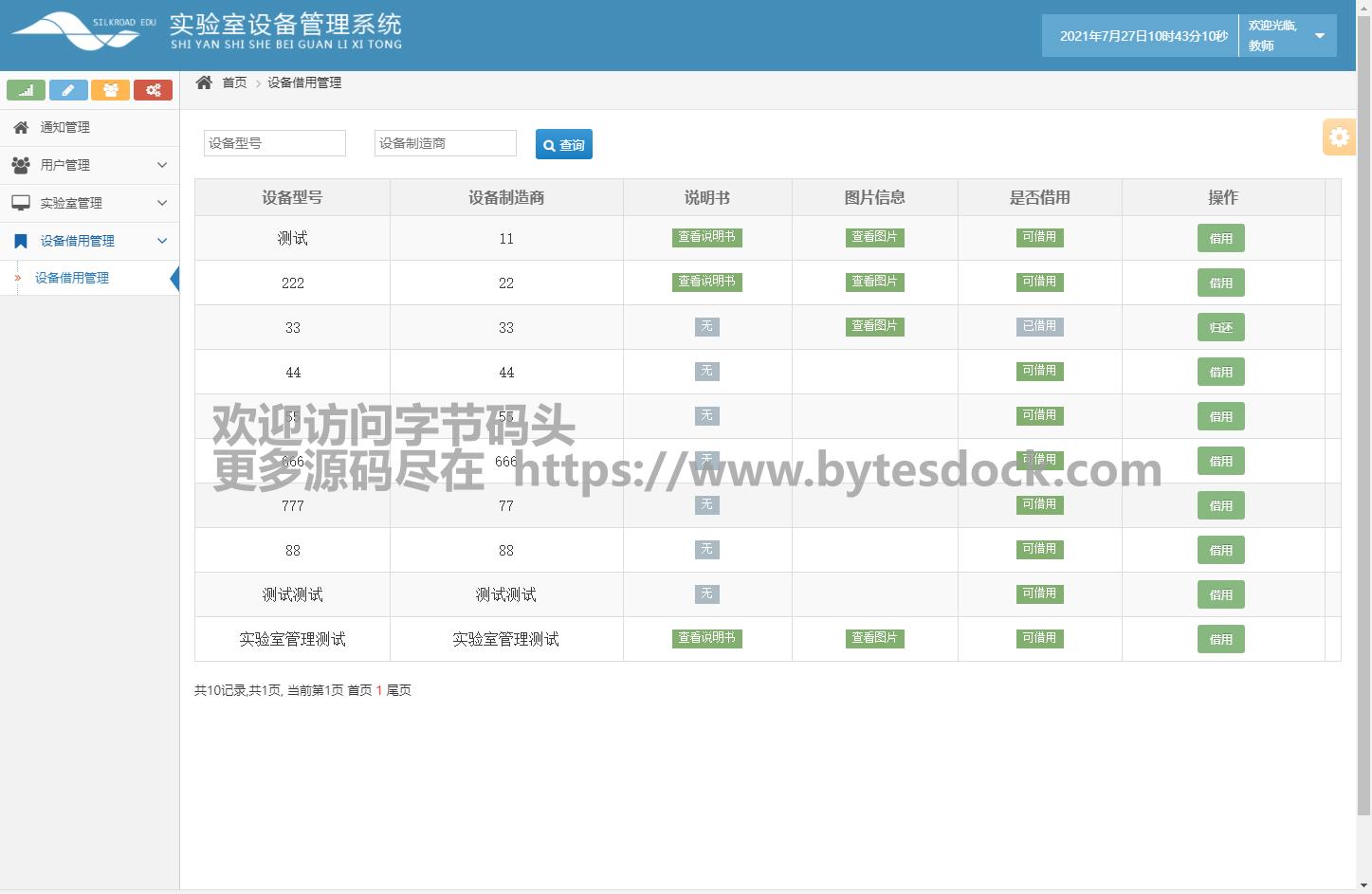Image resolution: width=1372 pixels, height=894 pixels.
Task: Click the red gears settings shortcut icon
Action: [x=153, y=90]
